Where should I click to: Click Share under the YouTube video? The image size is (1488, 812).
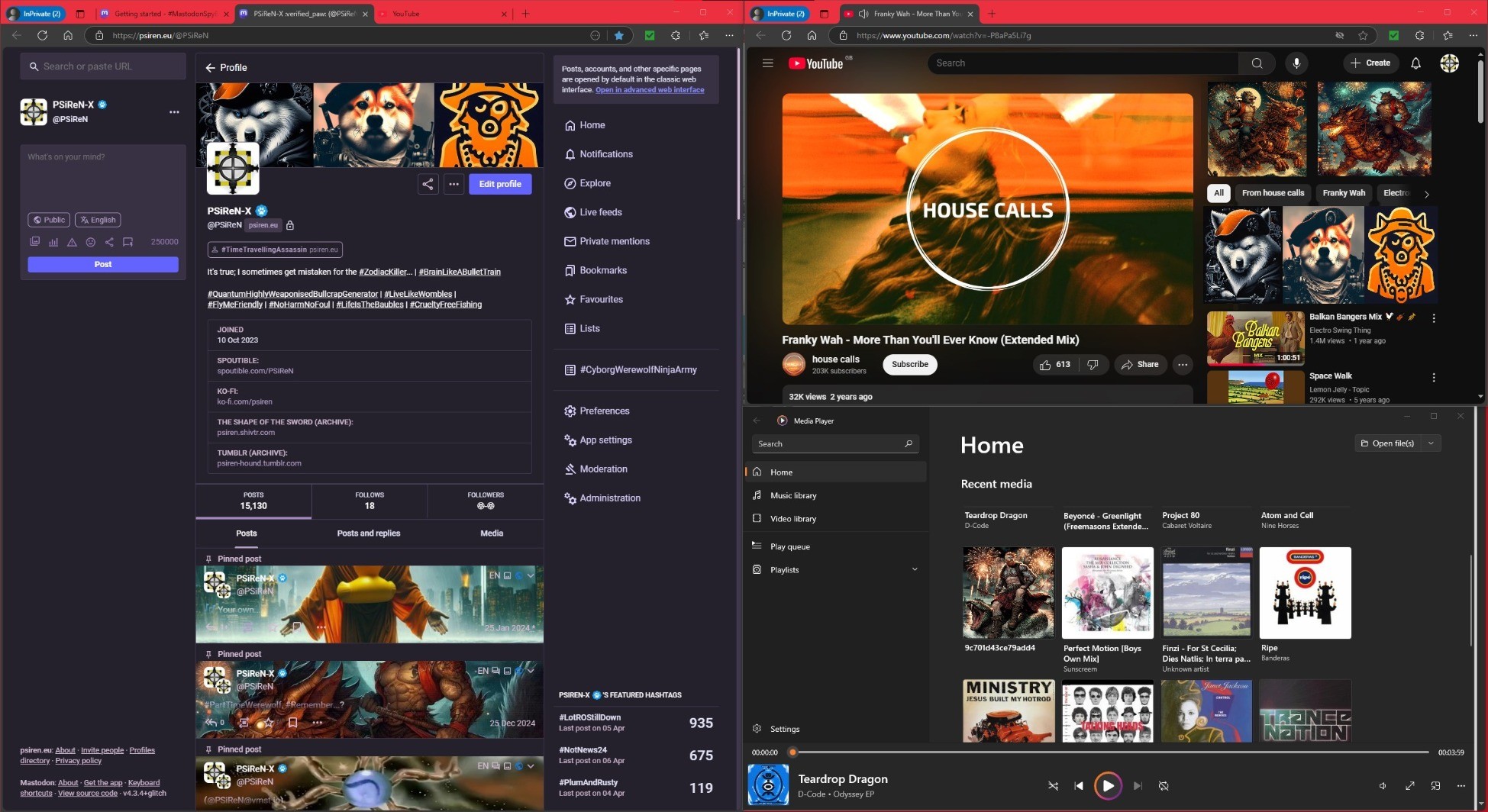[x=1140, y=365]
